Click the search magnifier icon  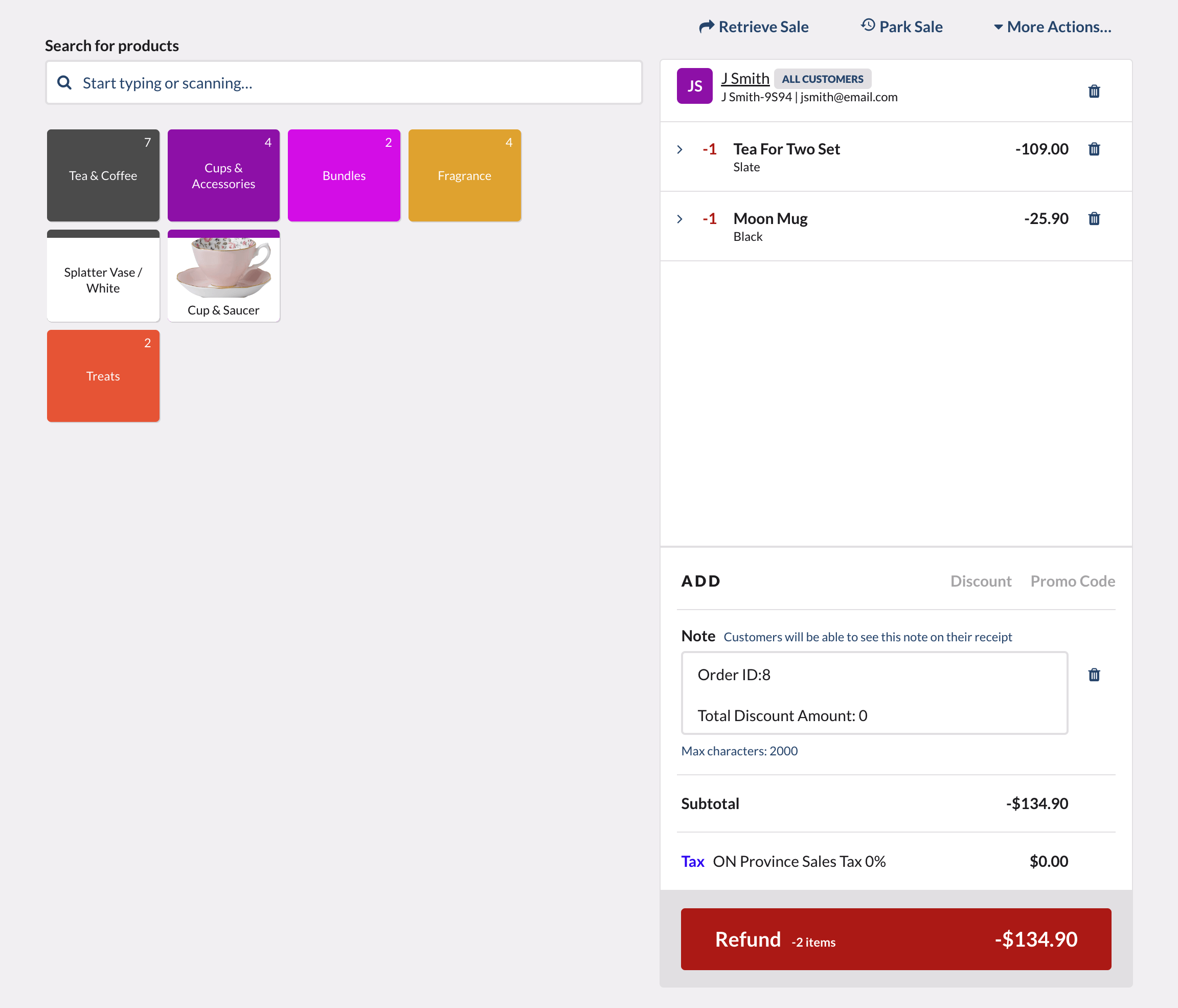pos(65,83)
